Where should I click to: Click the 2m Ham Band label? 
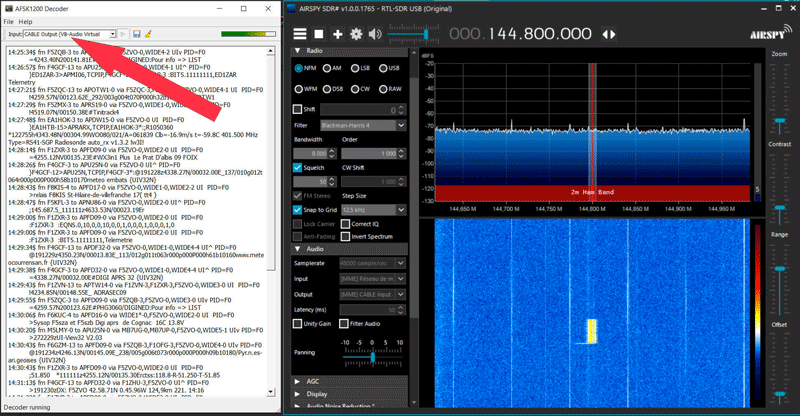coord(592,192)
